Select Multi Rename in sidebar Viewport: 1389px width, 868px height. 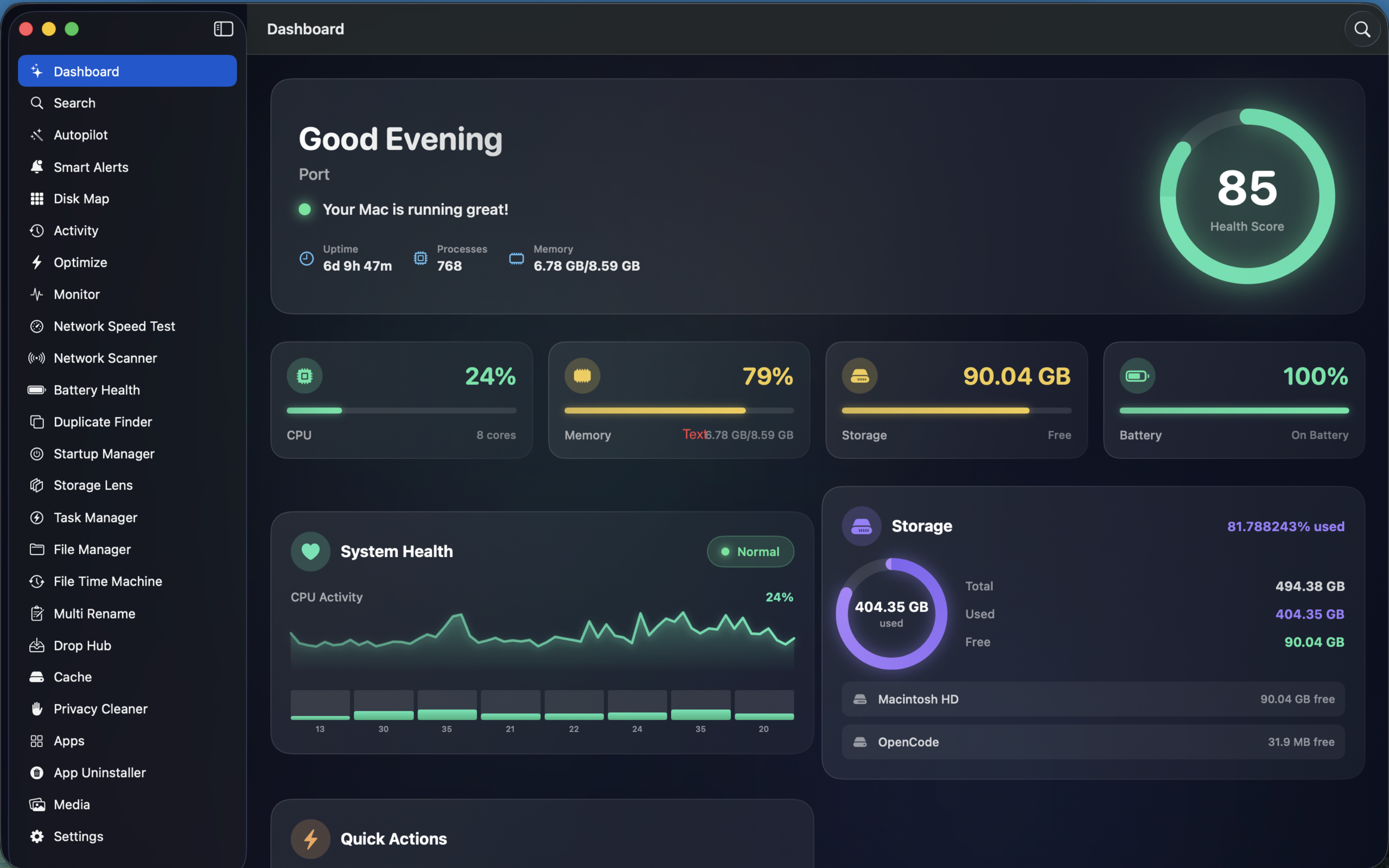[128, 614]
